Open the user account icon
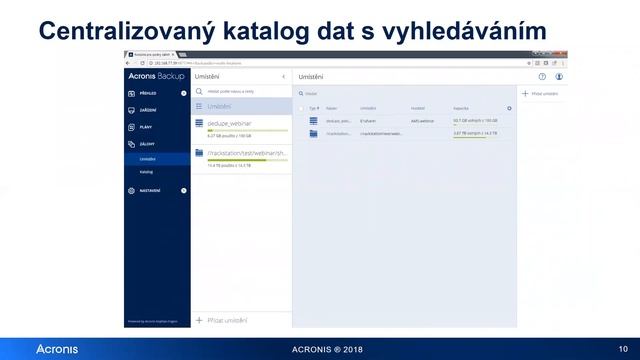The width and height of the screenshot is (640, 360). [559, 77]
